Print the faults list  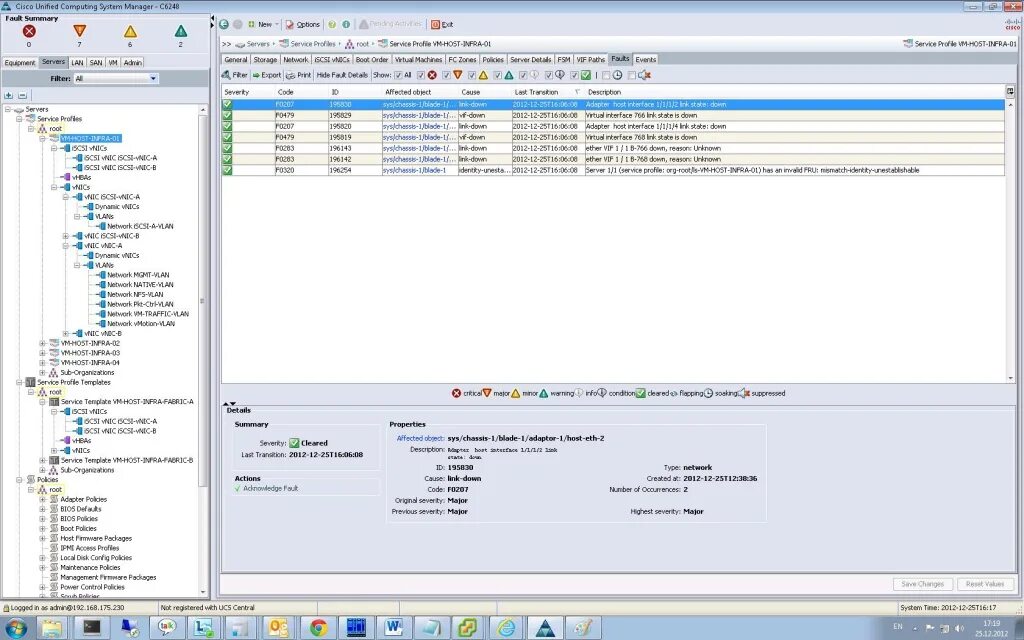298,75
